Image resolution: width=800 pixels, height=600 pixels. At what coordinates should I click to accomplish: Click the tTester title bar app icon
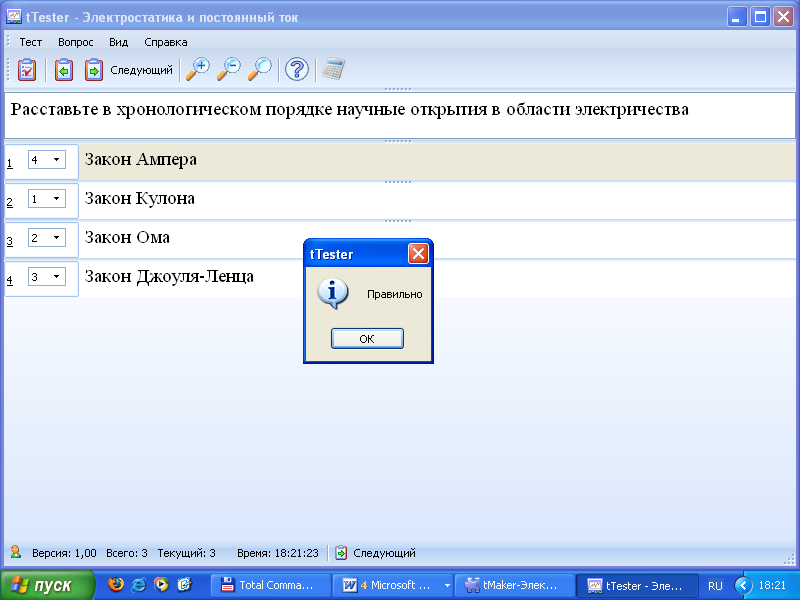(14, 17)
